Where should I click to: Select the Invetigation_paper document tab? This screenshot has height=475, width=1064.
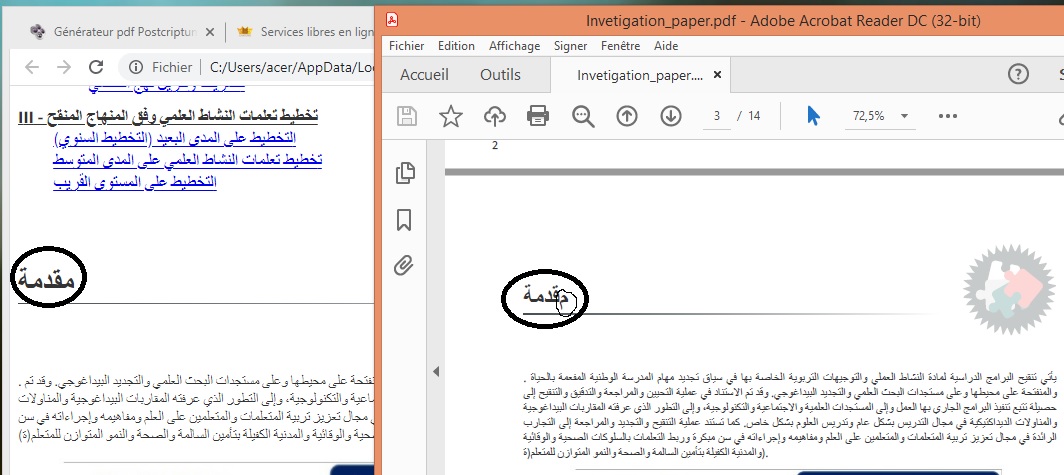coord(639,75)
